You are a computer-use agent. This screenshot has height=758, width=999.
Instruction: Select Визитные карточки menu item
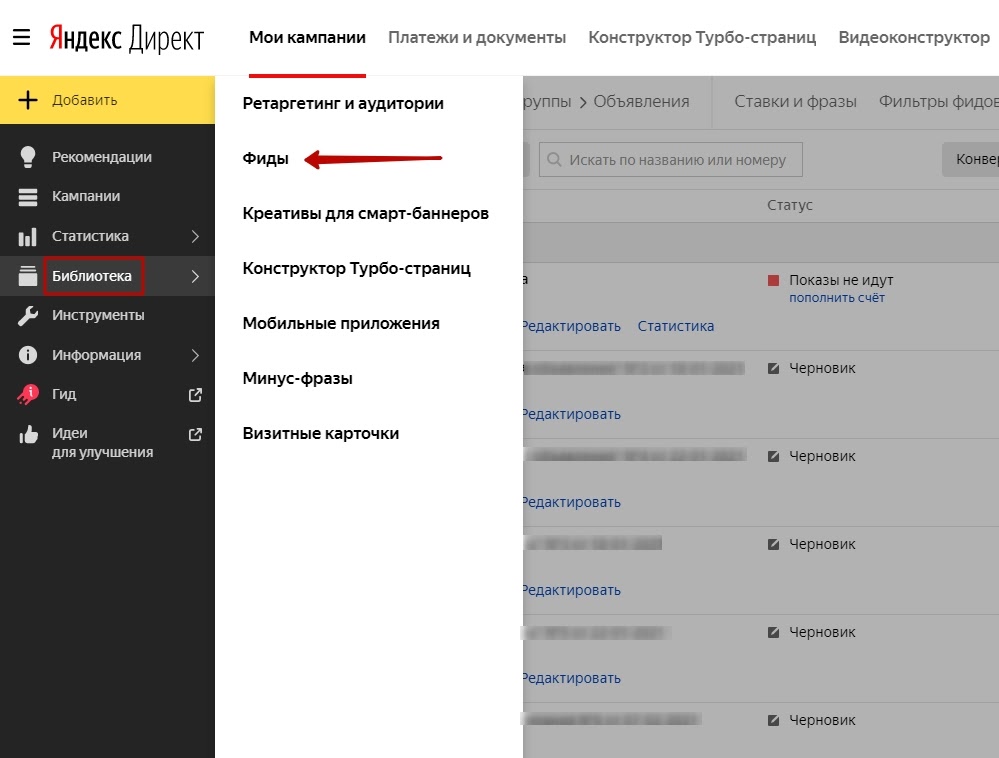[320, 434]
